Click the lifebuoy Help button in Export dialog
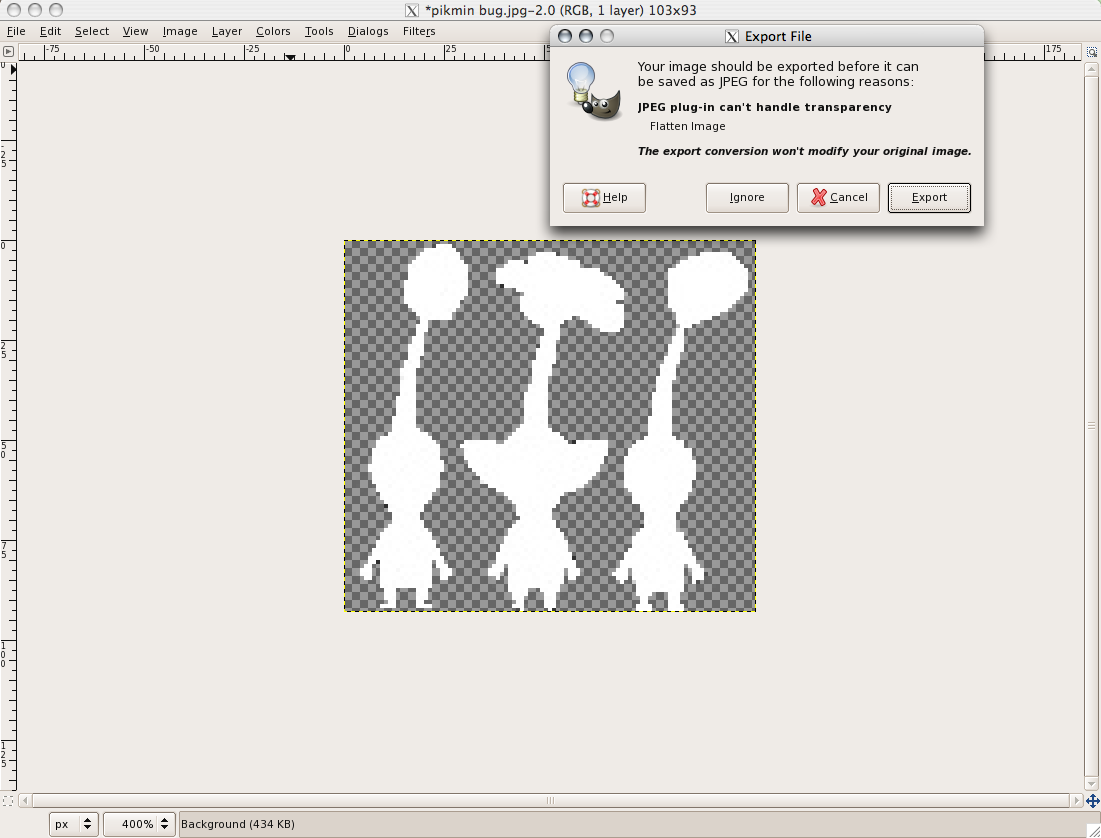This screenshot has height=838, width=1101. pos(604,198)
